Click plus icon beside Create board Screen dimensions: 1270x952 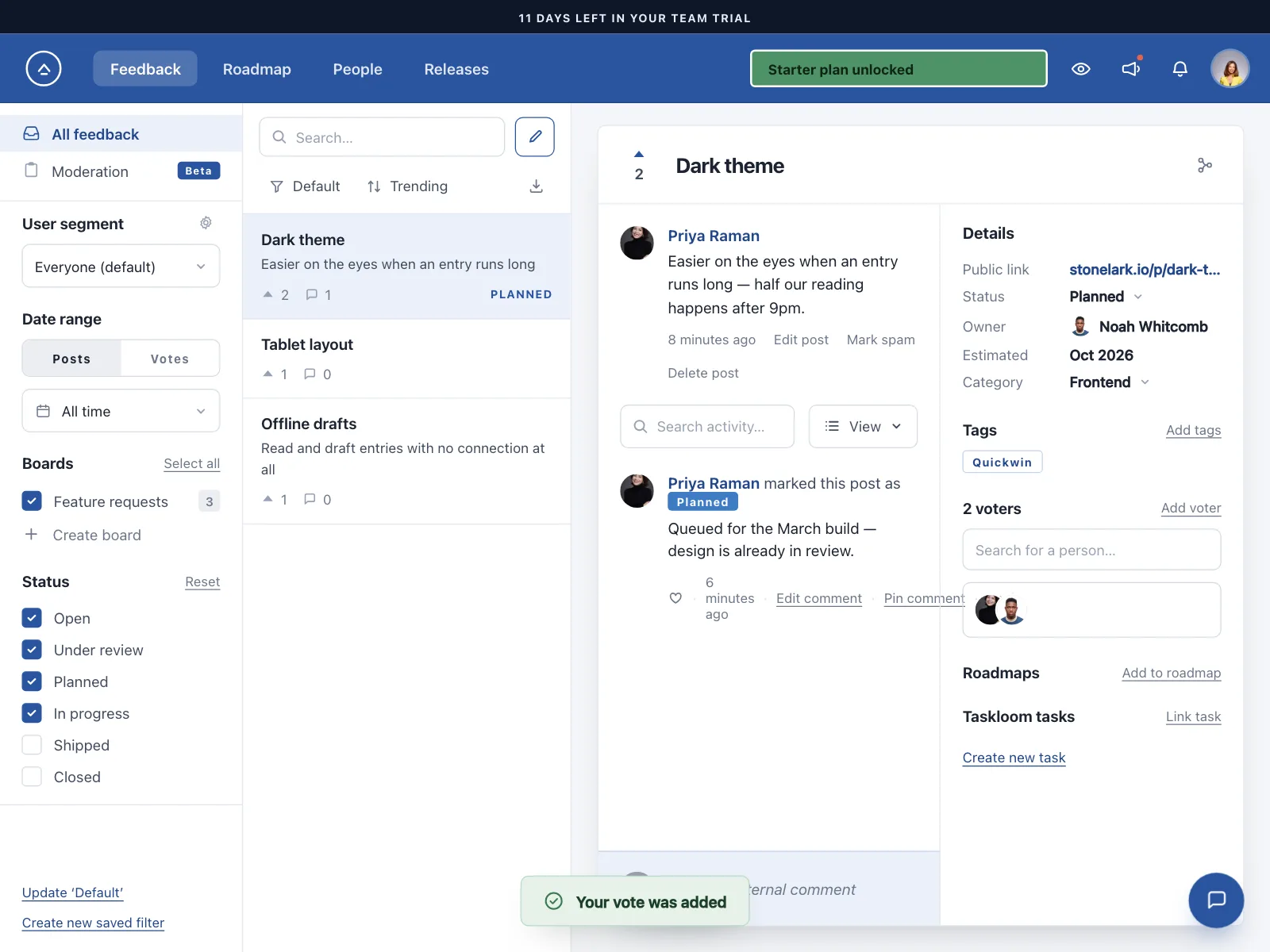point(31,535)
